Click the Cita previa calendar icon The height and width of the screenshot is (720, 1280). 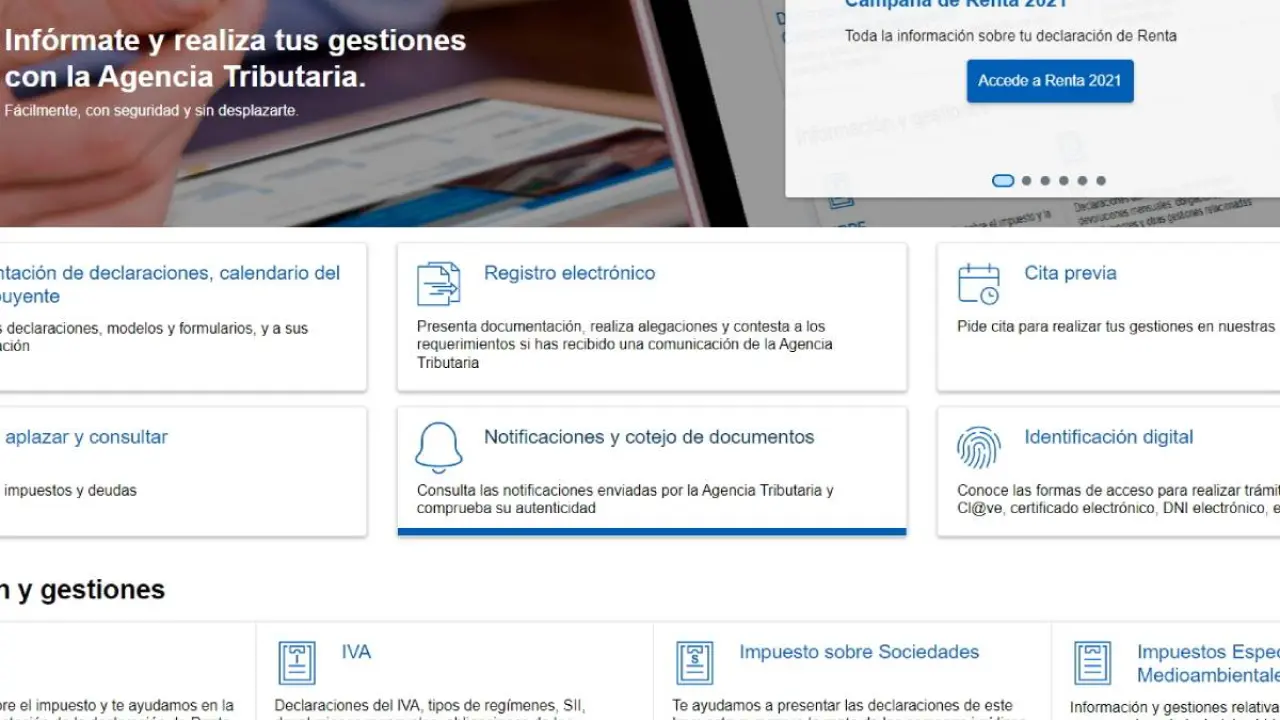tap(978, 284)
